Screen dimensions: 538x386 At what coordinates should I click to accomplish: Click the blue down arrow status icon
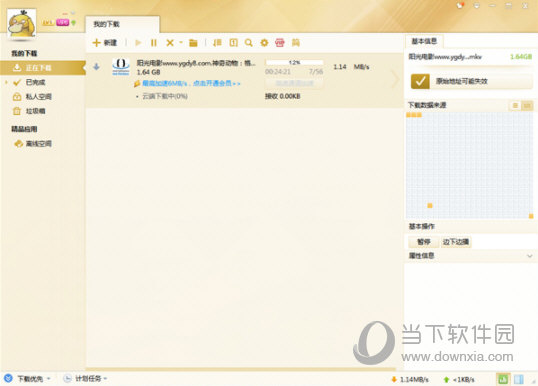97,67
